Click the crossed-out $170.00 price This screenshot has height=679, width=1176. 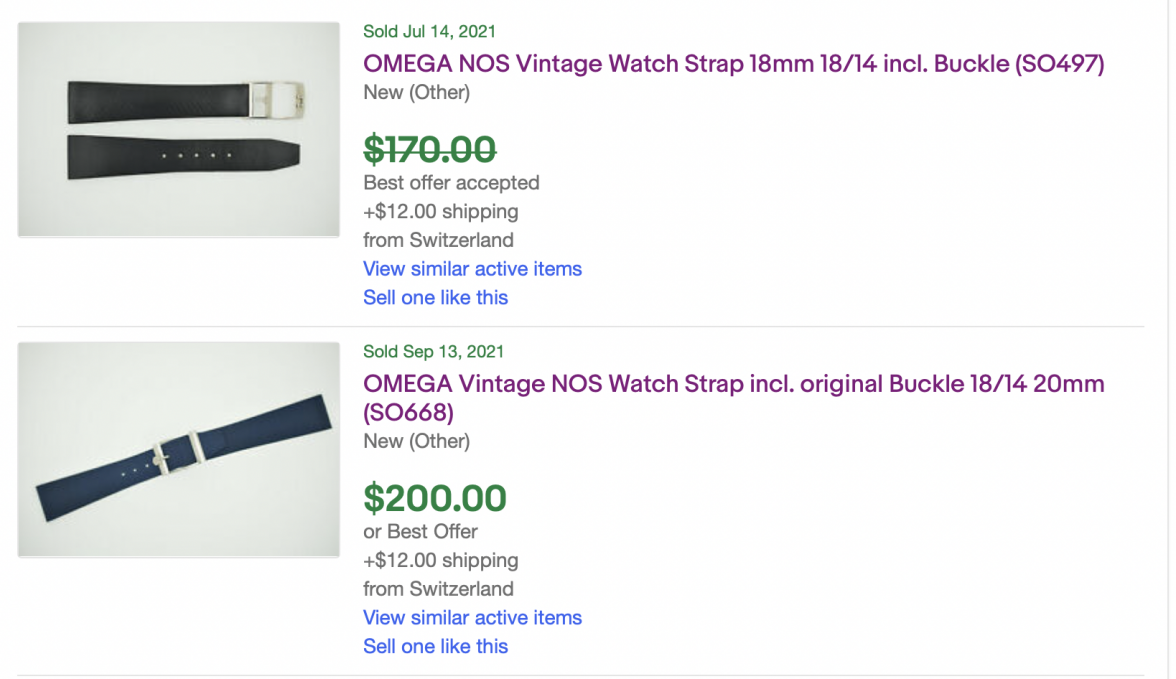coord(429,150)
